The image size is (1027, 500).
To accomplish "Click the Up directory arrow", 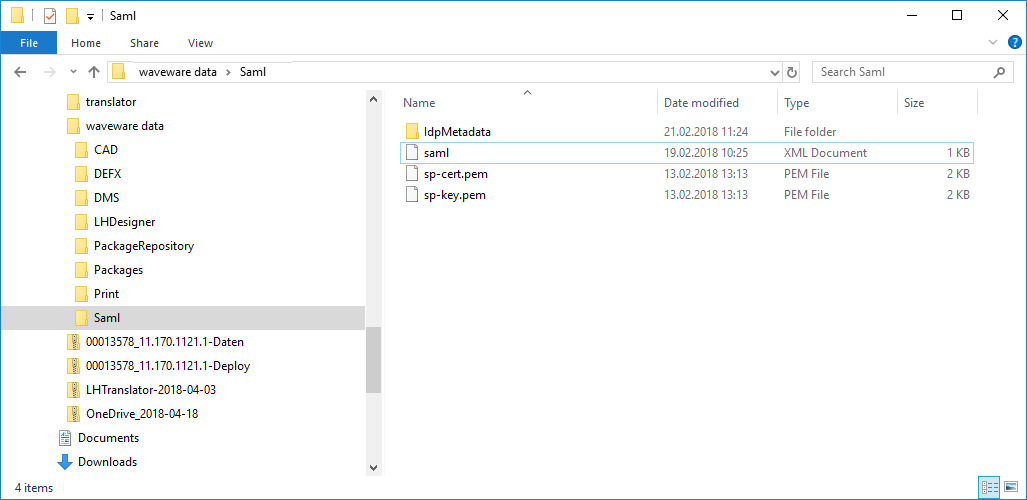I will pos(94,72).
